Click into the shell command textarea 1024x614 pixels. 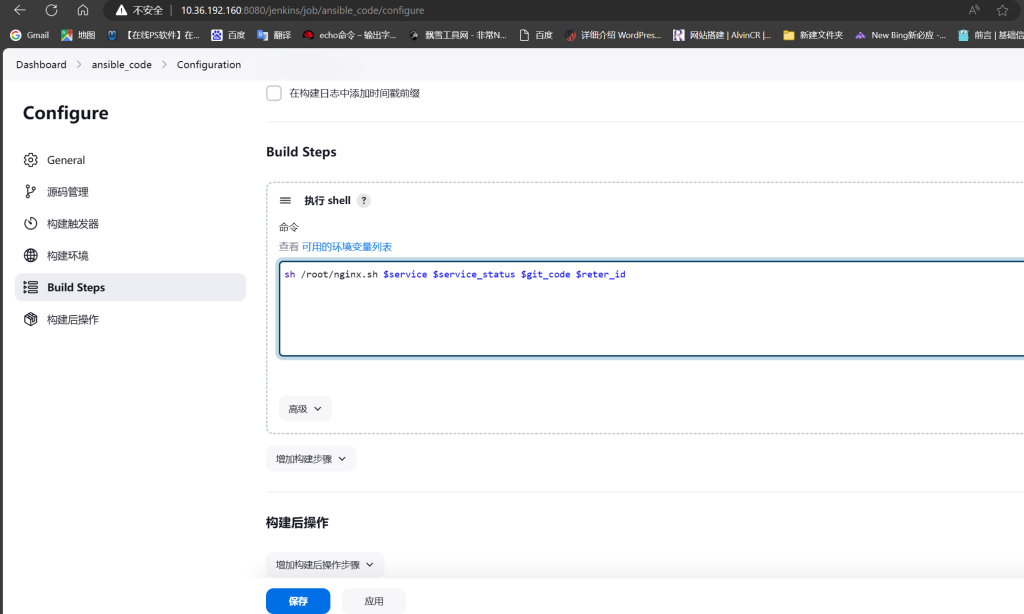click(652, 308)
